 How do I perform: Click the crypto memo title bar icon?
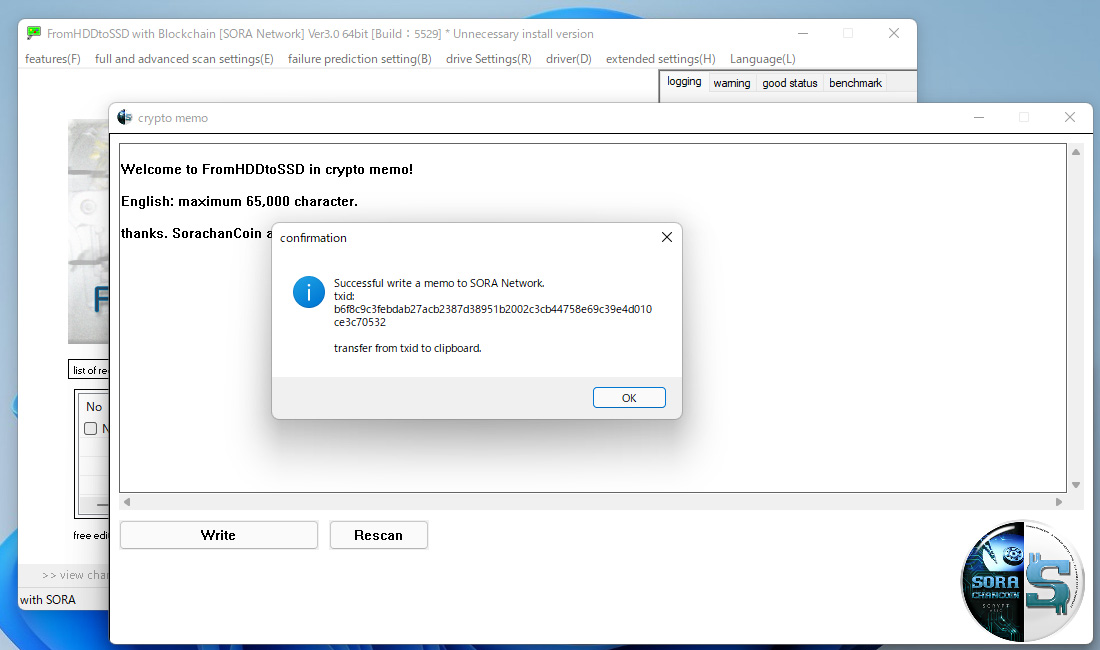125,117
